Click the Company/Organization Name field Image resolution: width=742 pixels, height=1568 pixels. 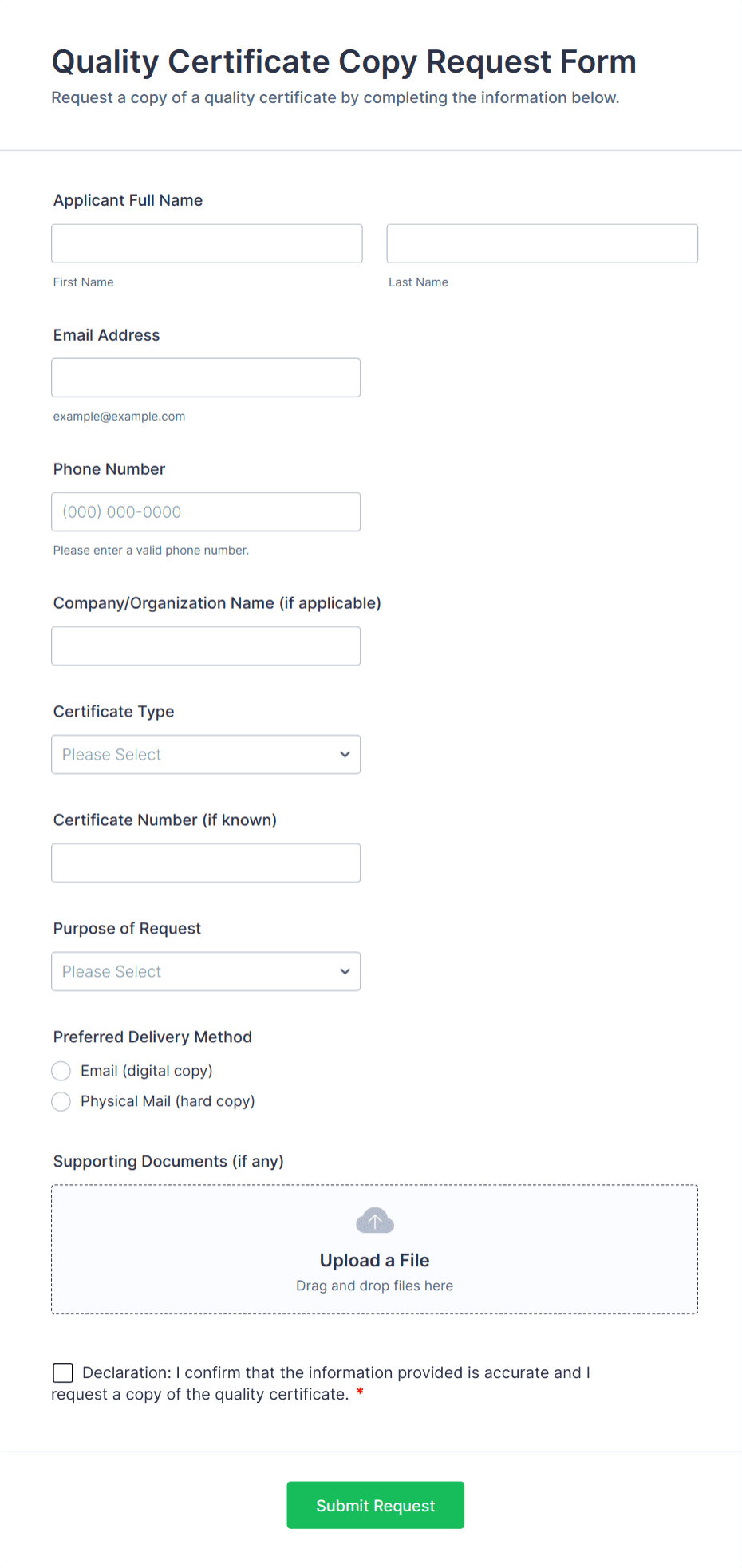click(205, 646)
